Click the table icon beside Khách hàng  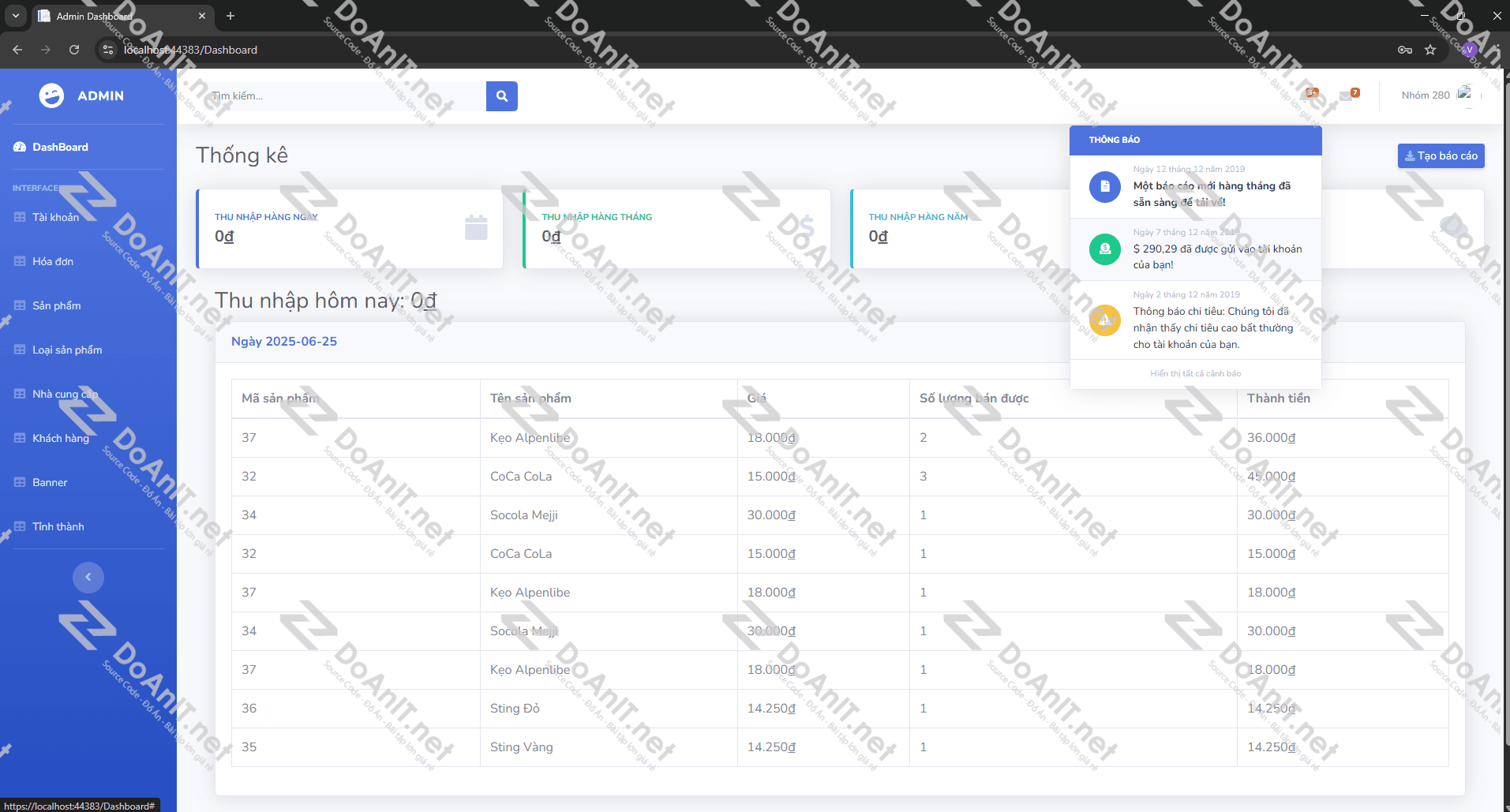(x=20, y=438)
